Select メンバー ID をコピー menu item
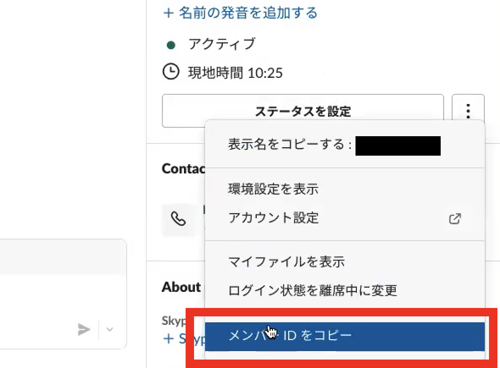This screenshot has height=368, width=500. click(345, 336)
